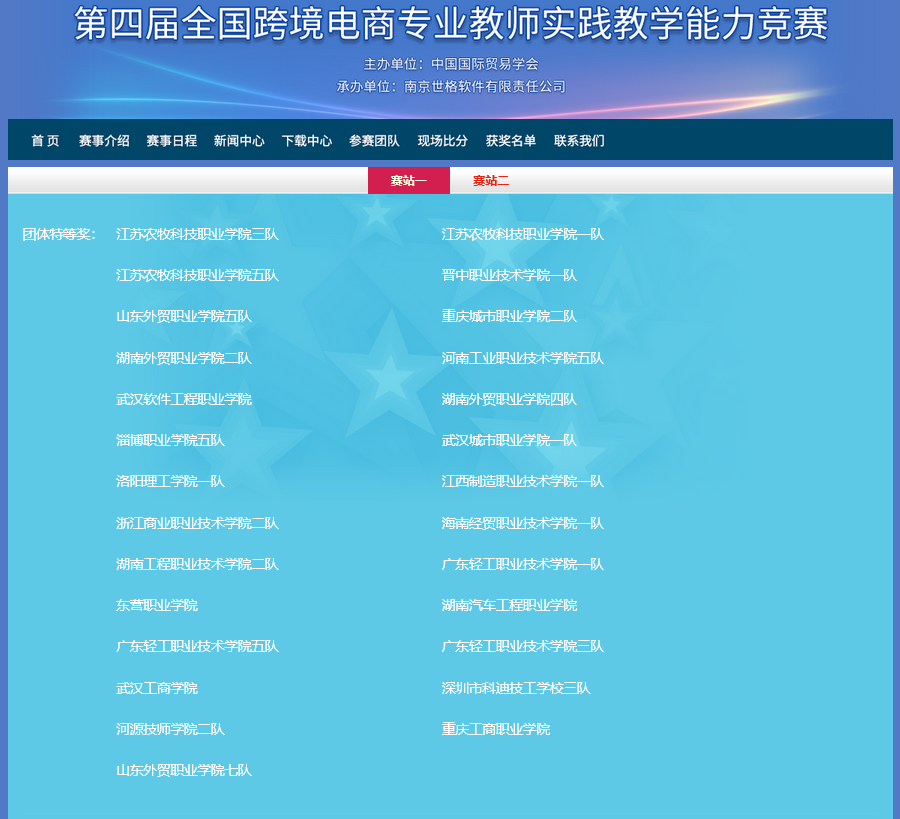900x819 pixels.
Task: Click 现场比分 in the navigation bar
Action: tap(442, 141)
